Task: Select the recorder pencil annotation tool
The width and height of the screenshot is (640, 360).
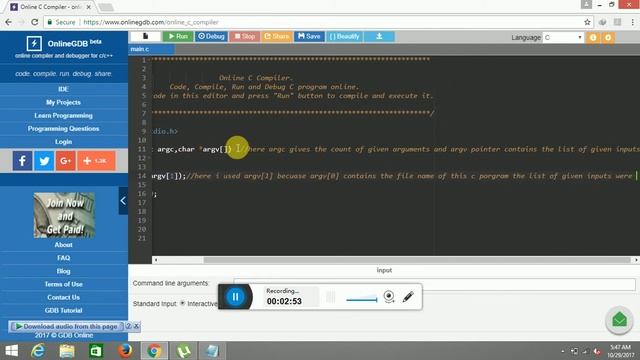Action: point(408,297)
